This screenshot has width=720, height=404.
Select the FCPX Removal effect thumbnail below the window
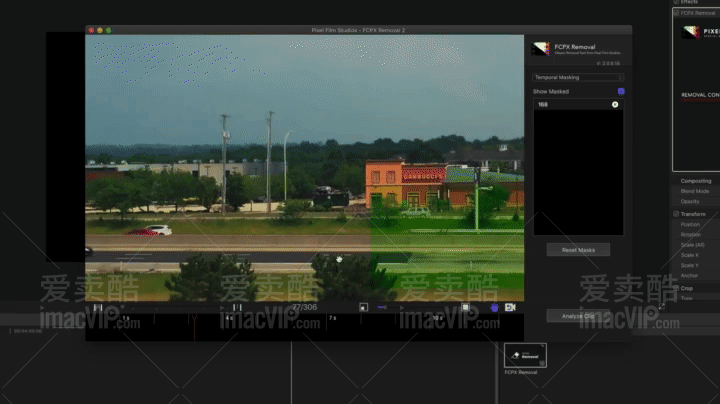coord(525,355)
